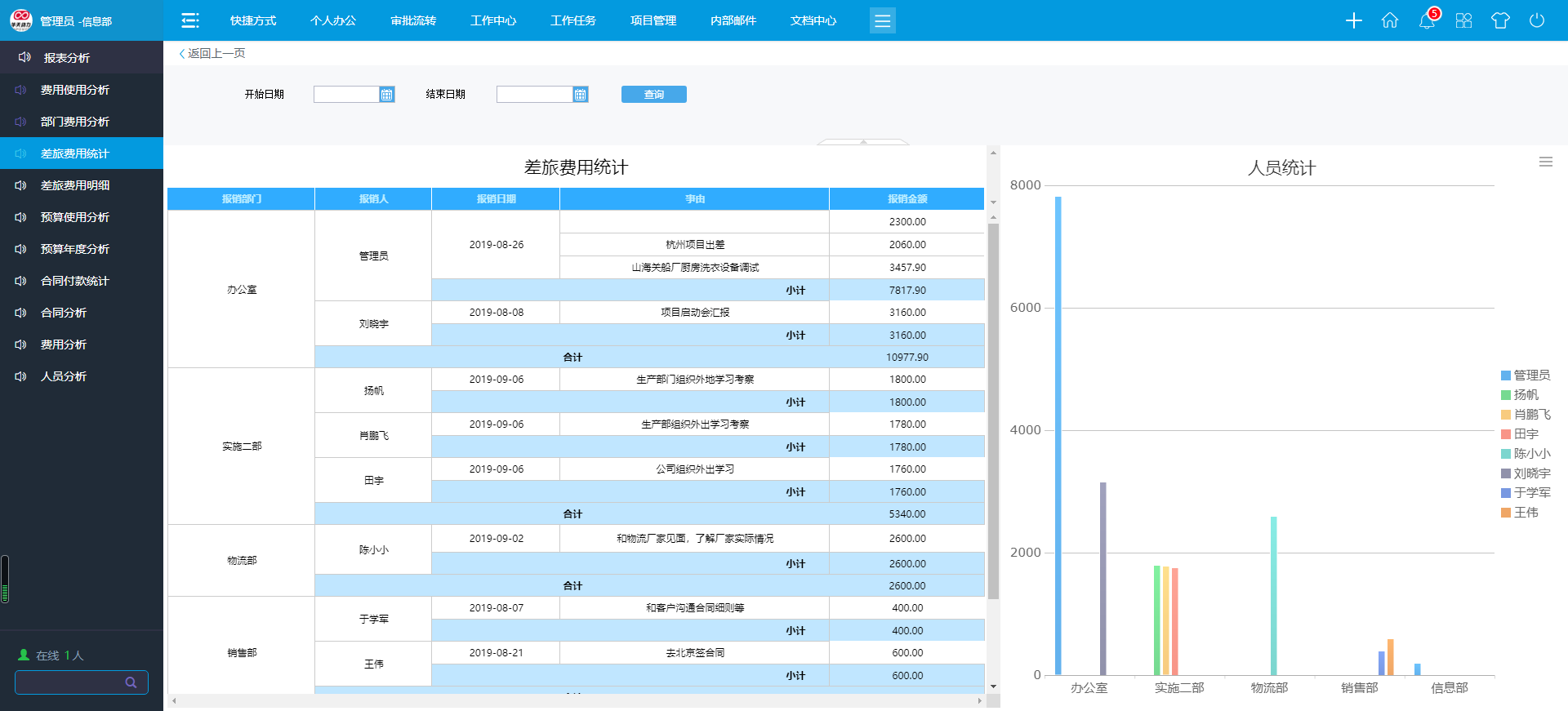Click the sidebar search input field
The width and height of the screenshot is (1568, 711).
(69, 682)
